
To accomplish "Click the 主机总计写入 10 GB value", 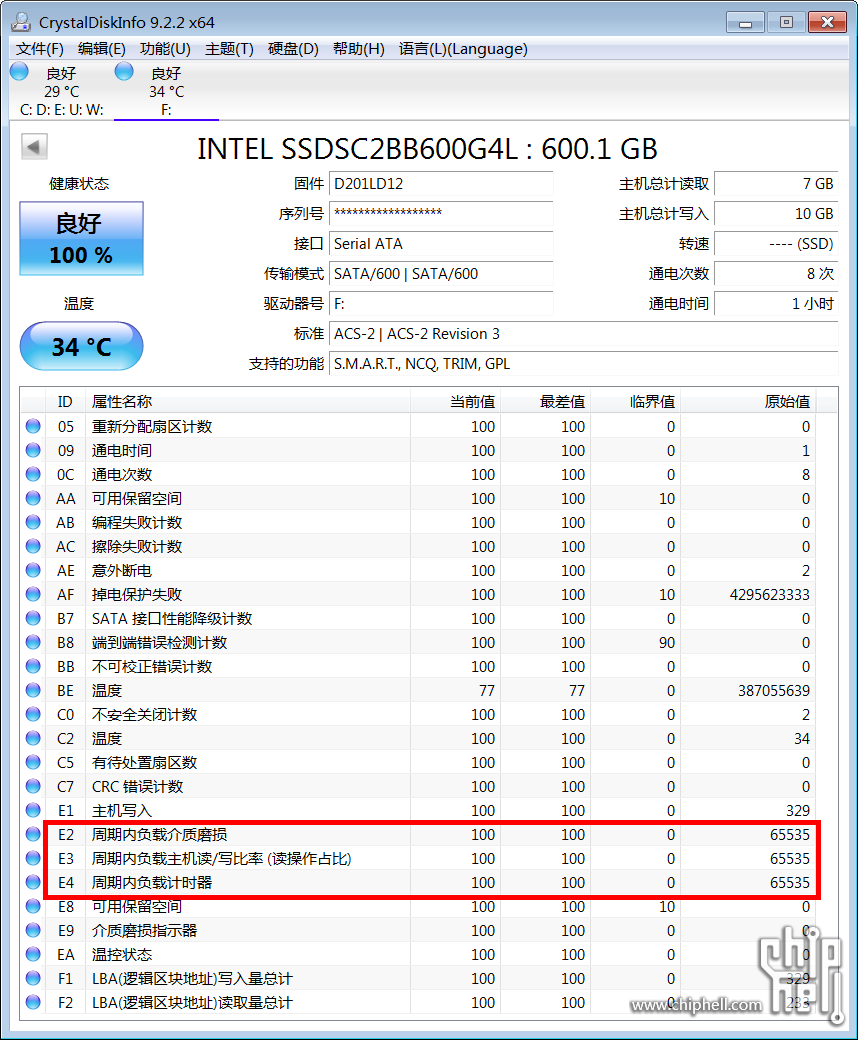I will 776,214.
